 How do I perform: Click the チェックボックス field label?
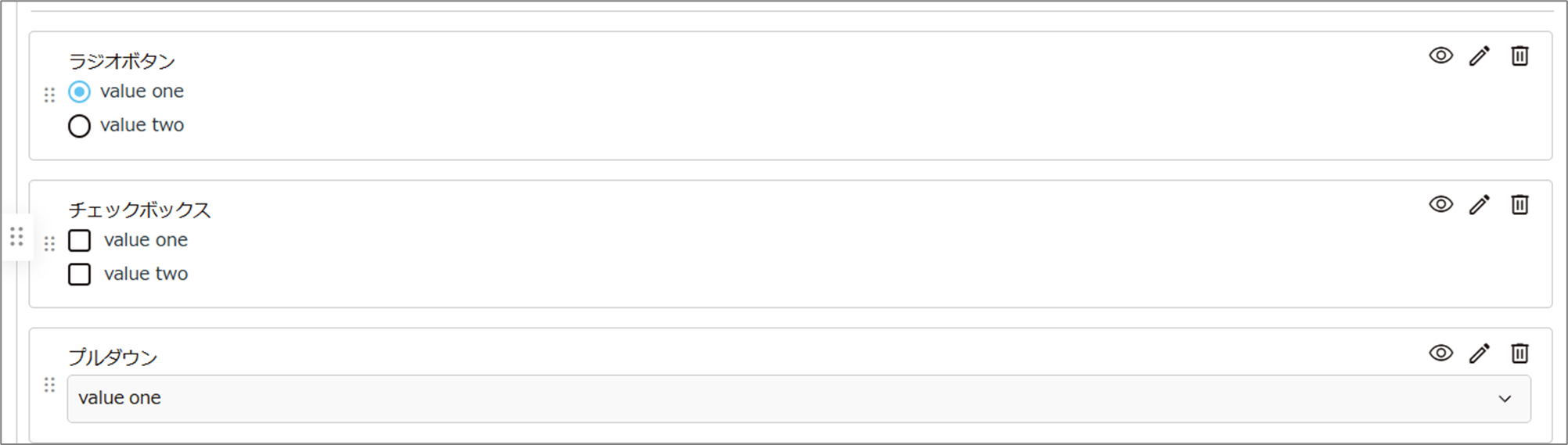point(139,210)
